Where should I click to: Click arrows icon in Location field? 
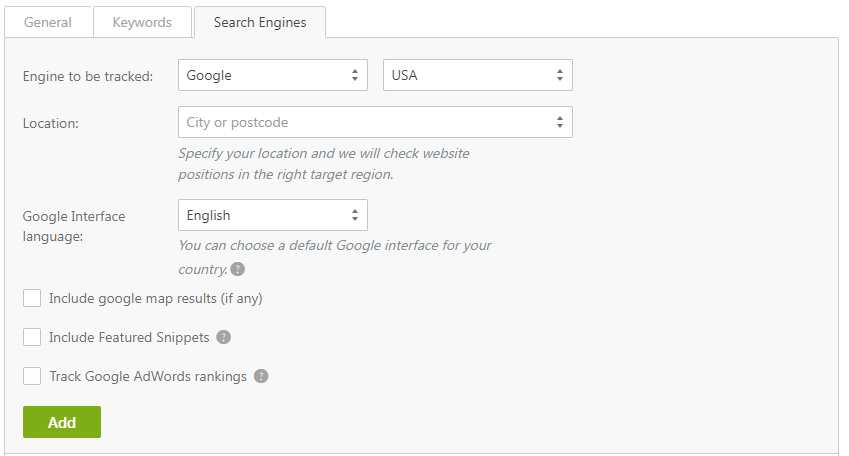pyautogui.click(x=560, y=122)
